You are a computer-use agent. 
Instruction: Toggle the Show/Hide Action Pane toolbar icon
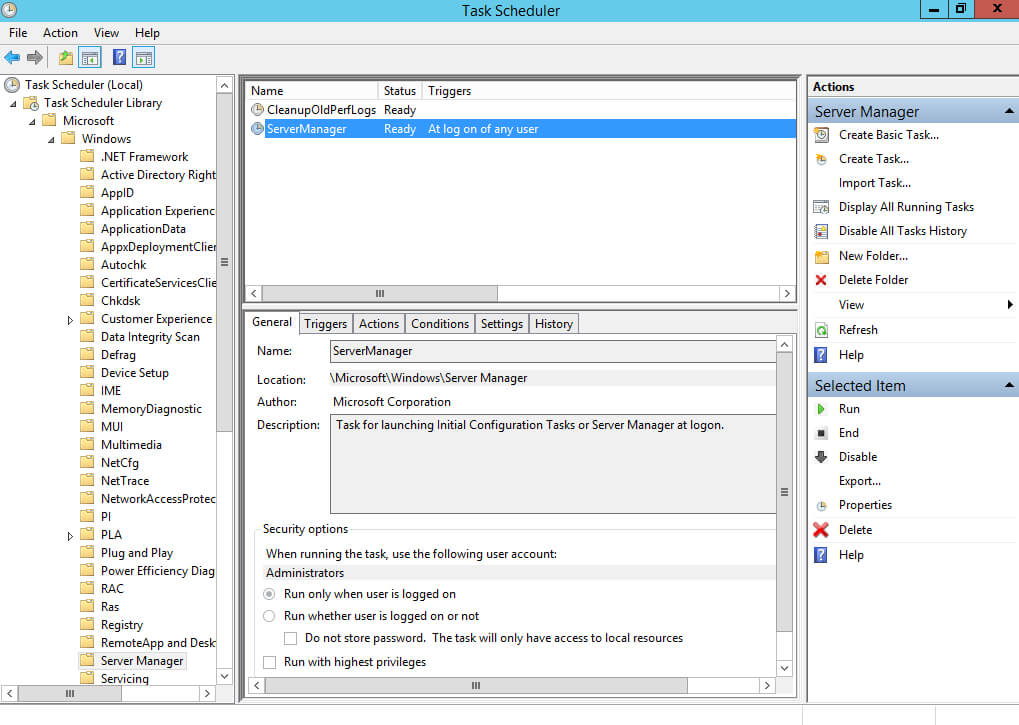(x=144, y=57)
